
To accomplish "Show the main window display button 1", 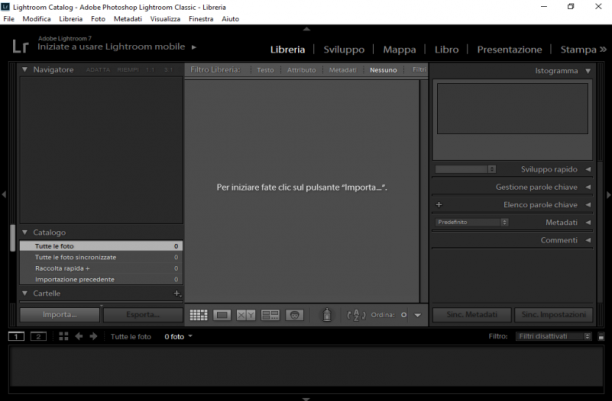I will (x=16, y=336).
